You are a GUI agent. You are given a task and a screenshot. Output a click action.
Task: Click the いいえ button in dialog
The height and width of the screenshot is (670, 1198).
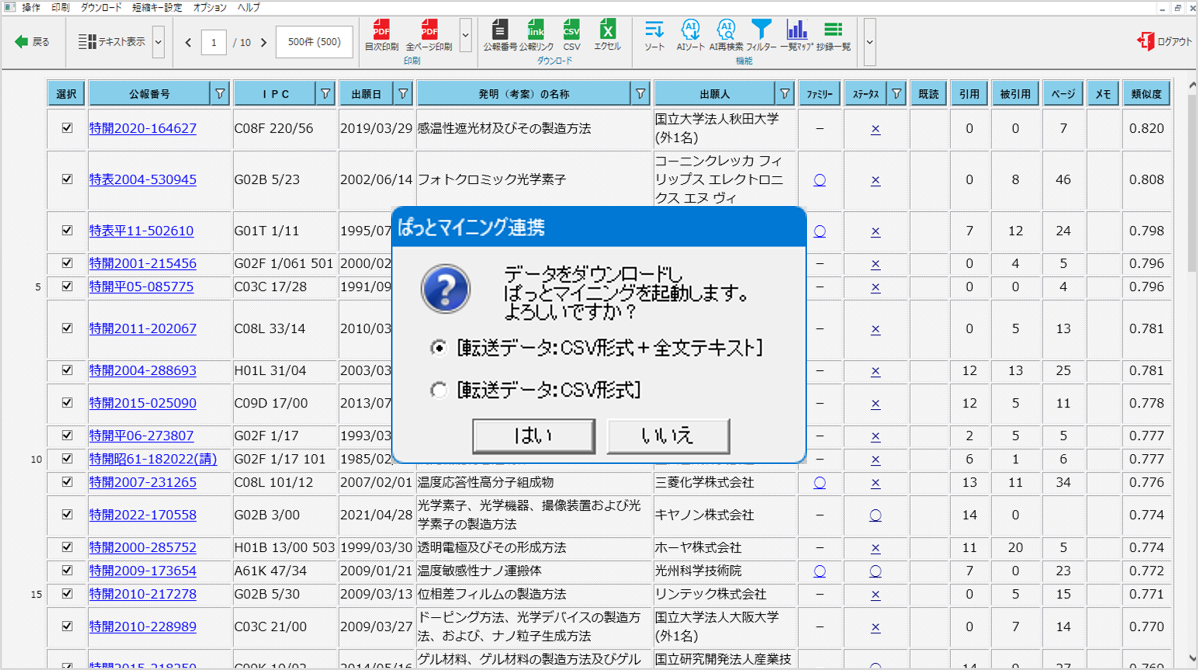pos(668,435)
